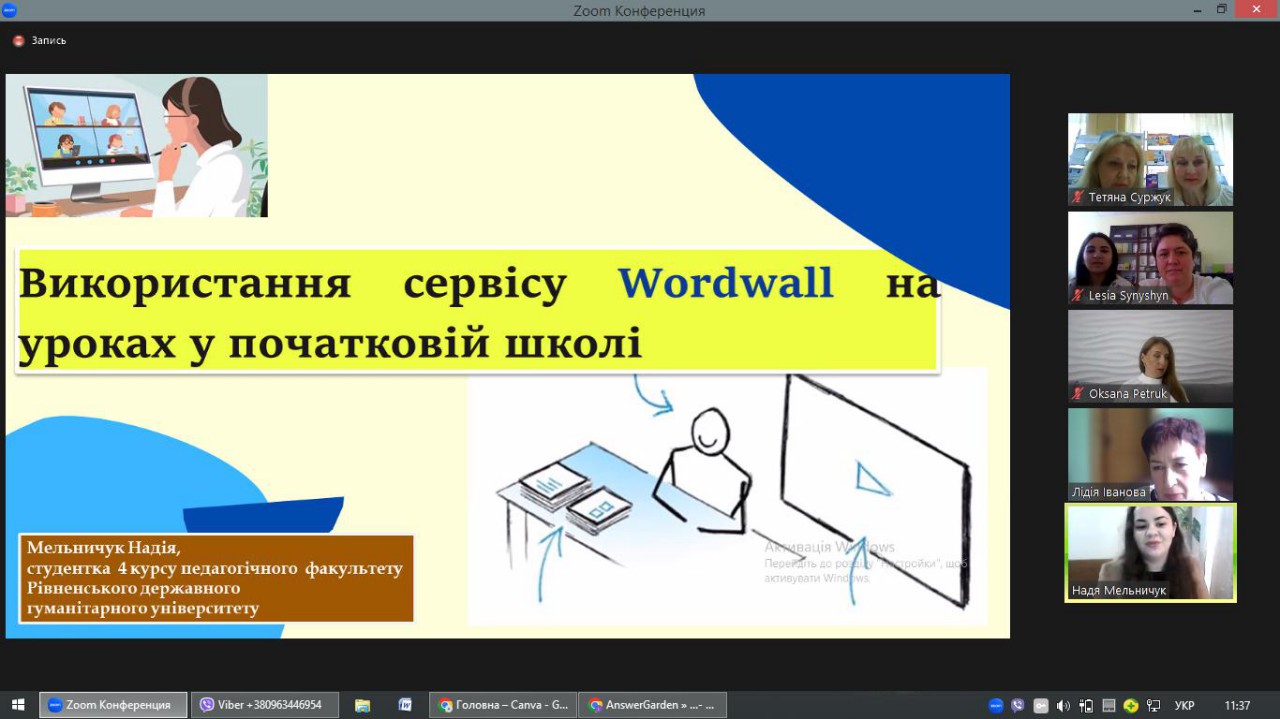Click the Zoom logo in the title bar
Image resolution: width=1280 pixels, height=719 pixels.
[x=10, y=10]
